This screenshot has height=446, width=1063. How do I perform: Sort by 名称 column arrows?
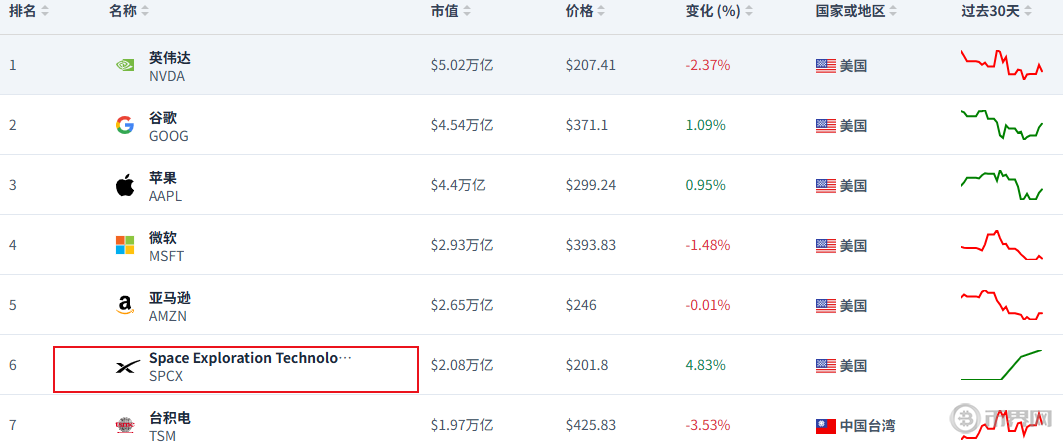(145, 12)
